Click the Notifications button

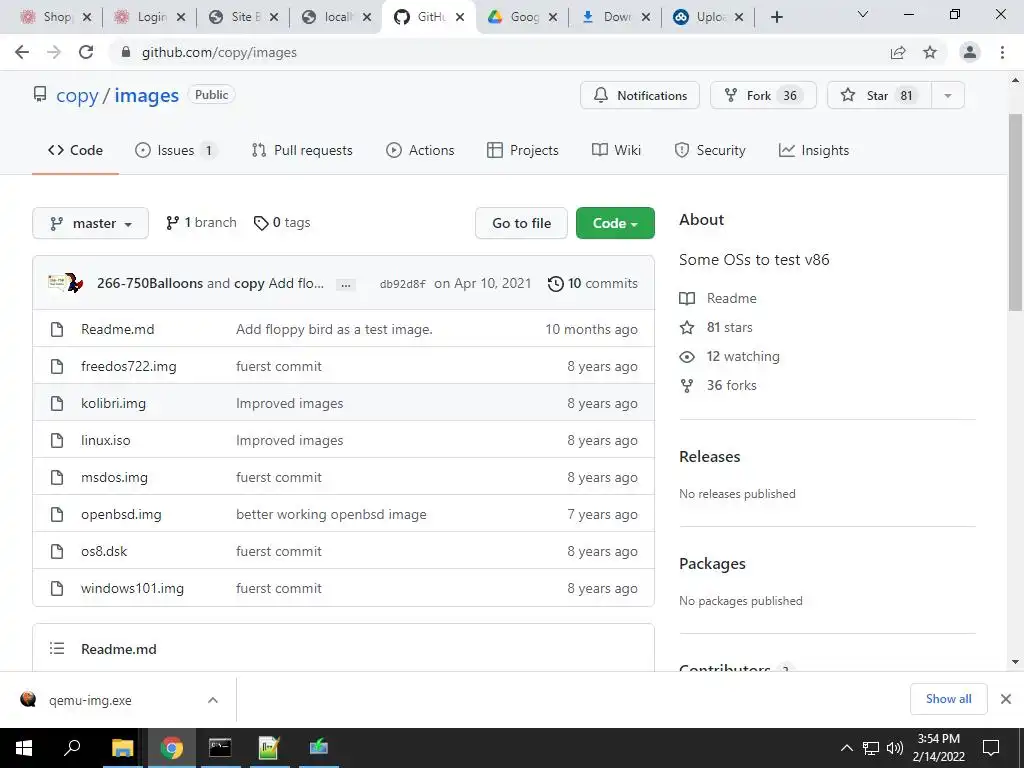point(639,95)
